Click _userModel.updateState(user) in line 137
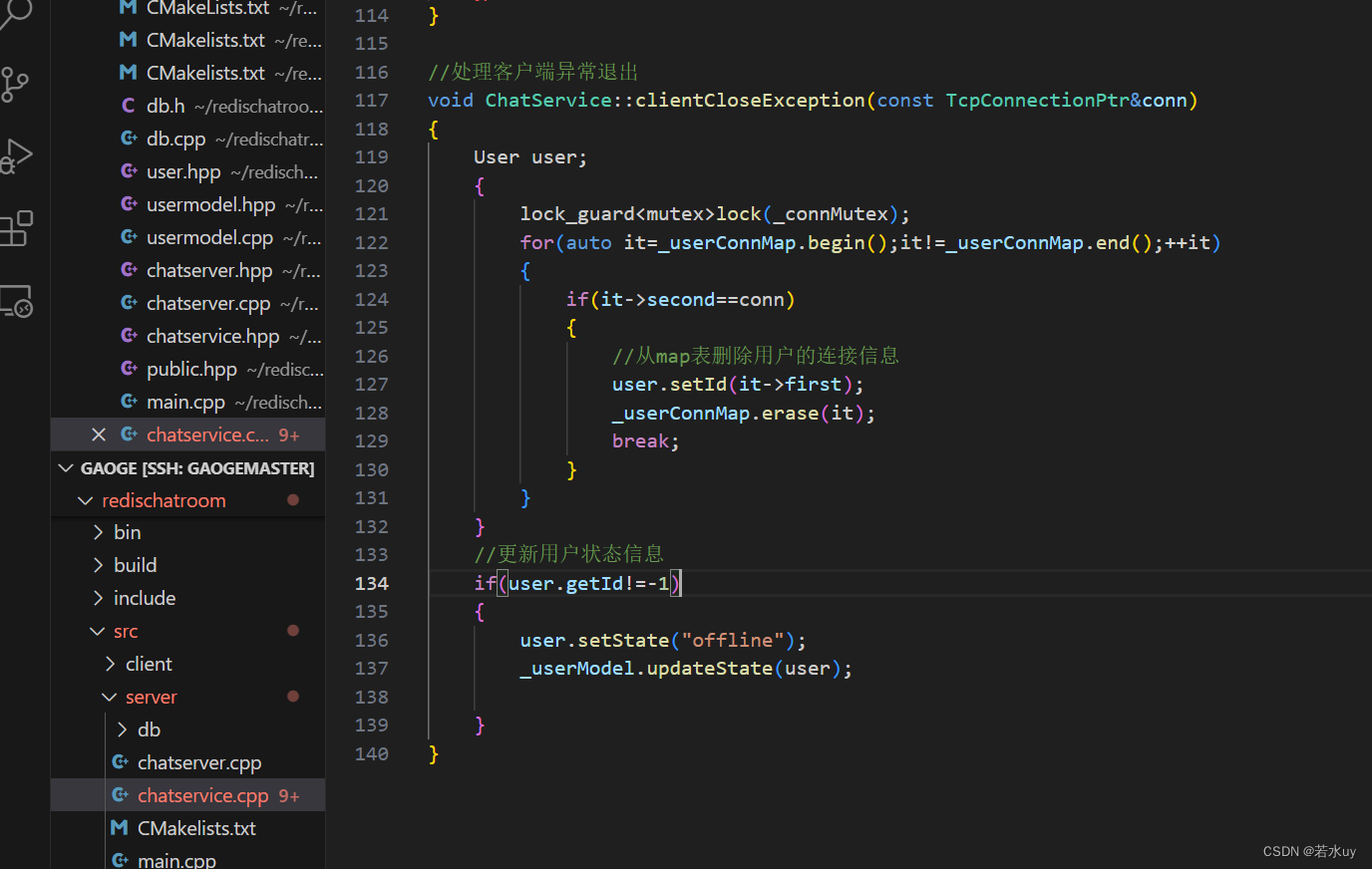This screenshot has height=869, width=1372. click(680, 668)
